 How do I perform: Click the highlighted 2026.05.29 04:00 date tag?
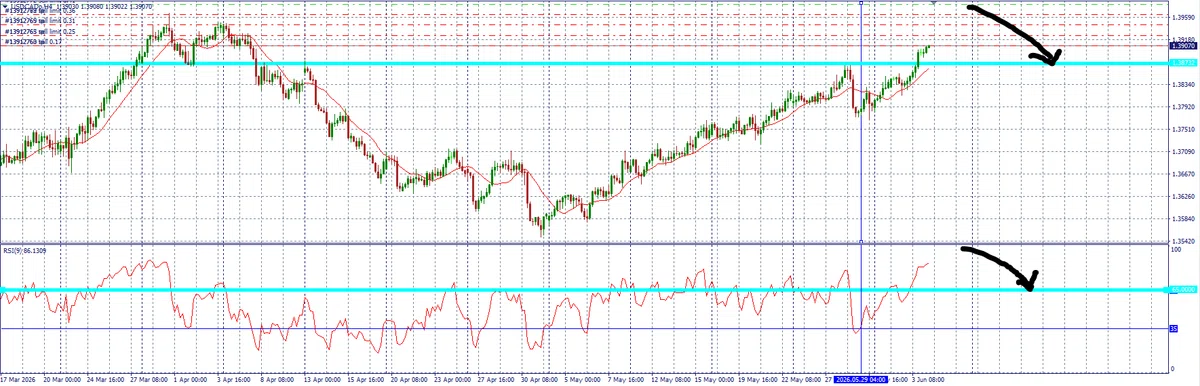pyautogui.click(x=861, y=380)
